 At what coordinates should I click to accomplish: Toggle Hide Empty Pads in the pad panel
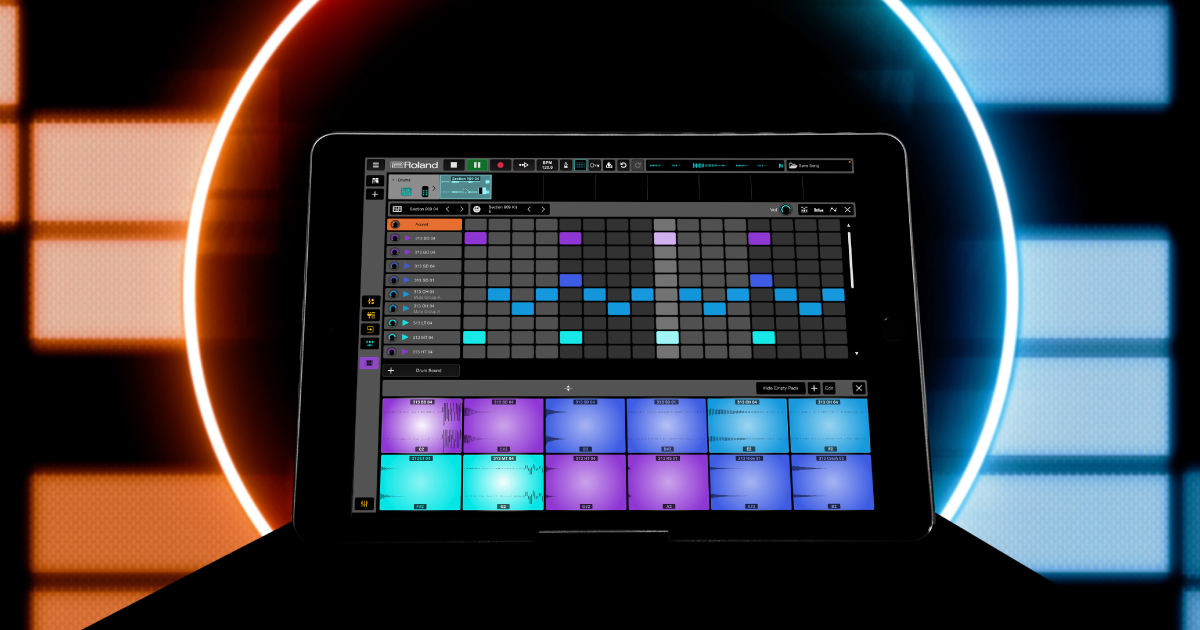[x=781, y=388]
